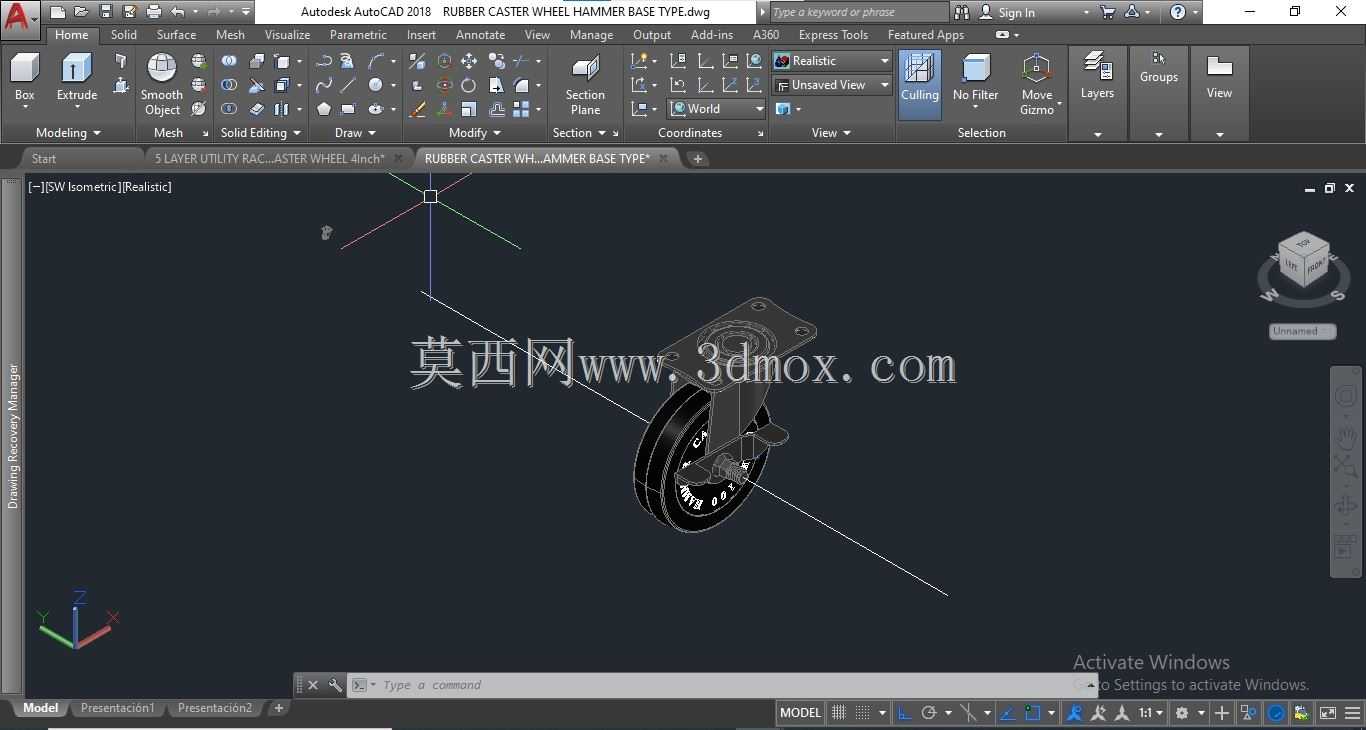
Task: Open the Move Gizmo tool
Action: [1037, 84]
